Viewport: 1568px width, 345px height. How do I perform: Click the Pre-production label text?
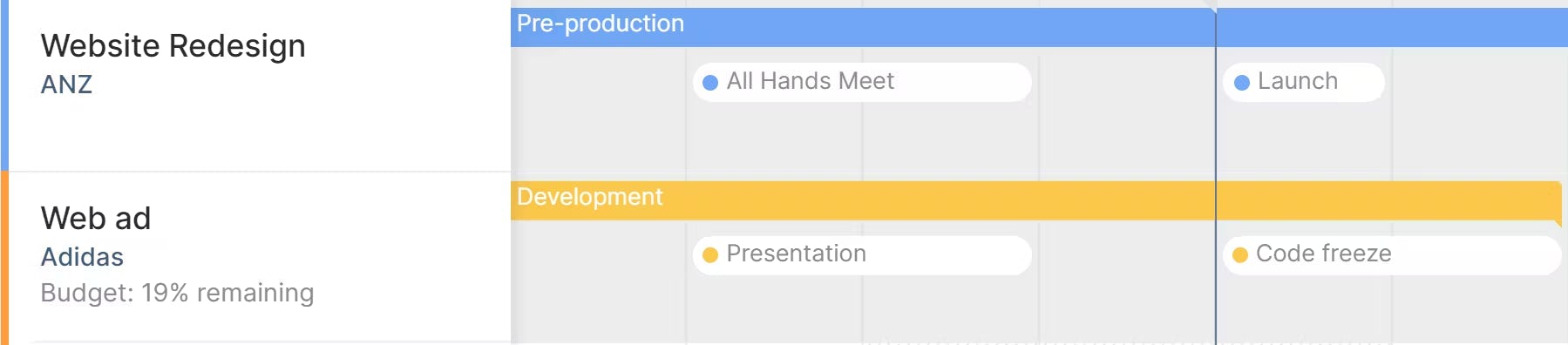[x=601, y=24]
